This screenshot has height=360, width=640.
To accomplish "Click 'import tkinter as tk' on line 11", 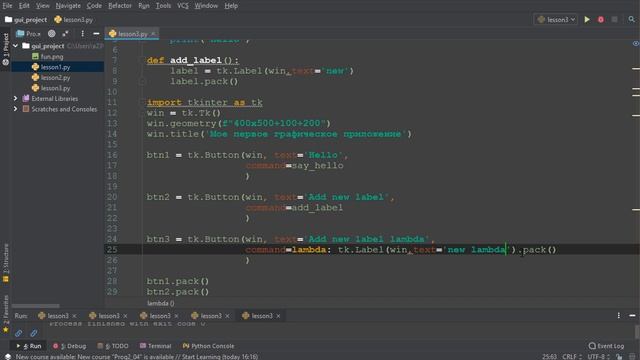I will (204, 102).
